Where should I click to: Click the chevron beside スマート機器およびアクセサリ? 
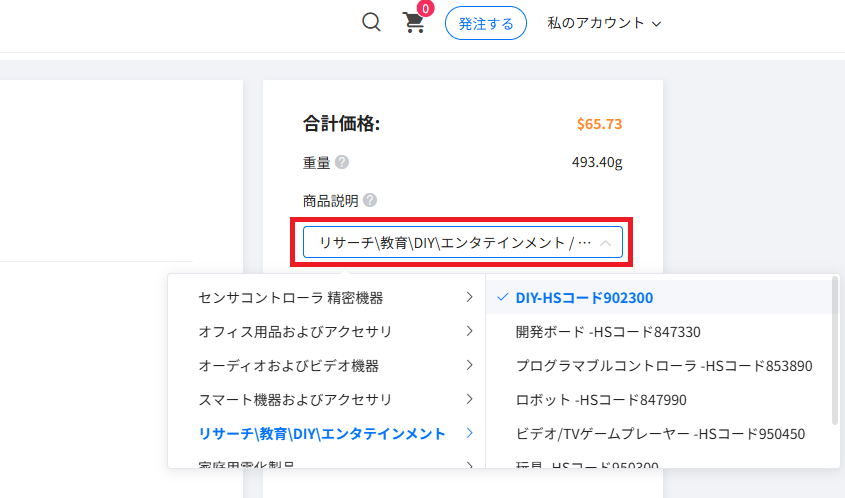click(469, 399)
